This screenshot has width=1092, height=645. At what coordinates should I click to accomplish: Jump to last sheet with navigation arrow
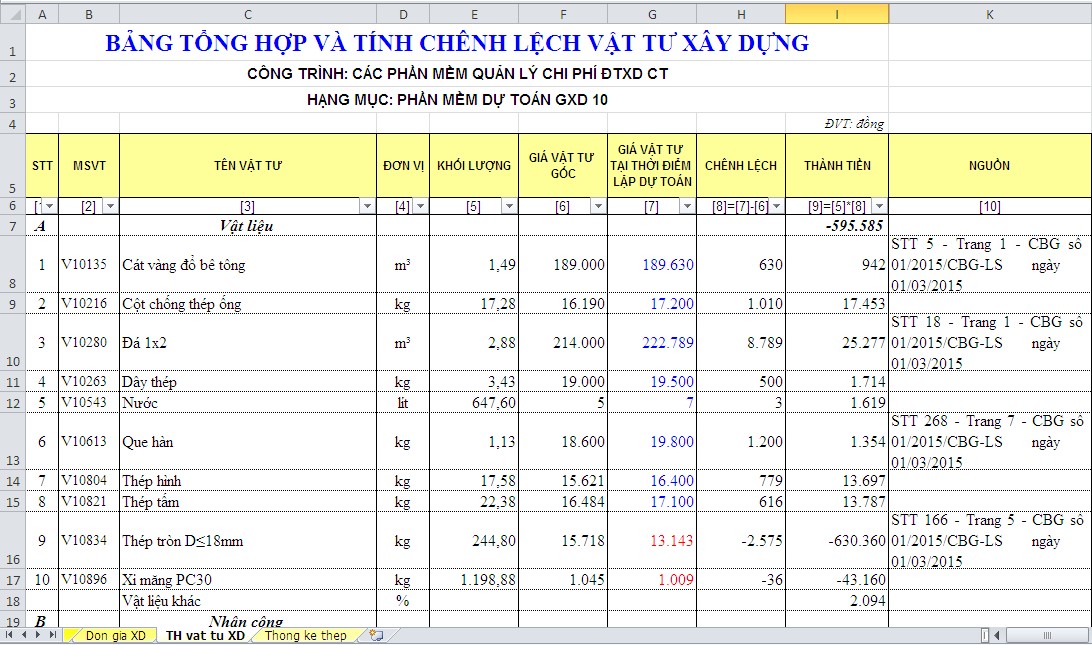51,635
